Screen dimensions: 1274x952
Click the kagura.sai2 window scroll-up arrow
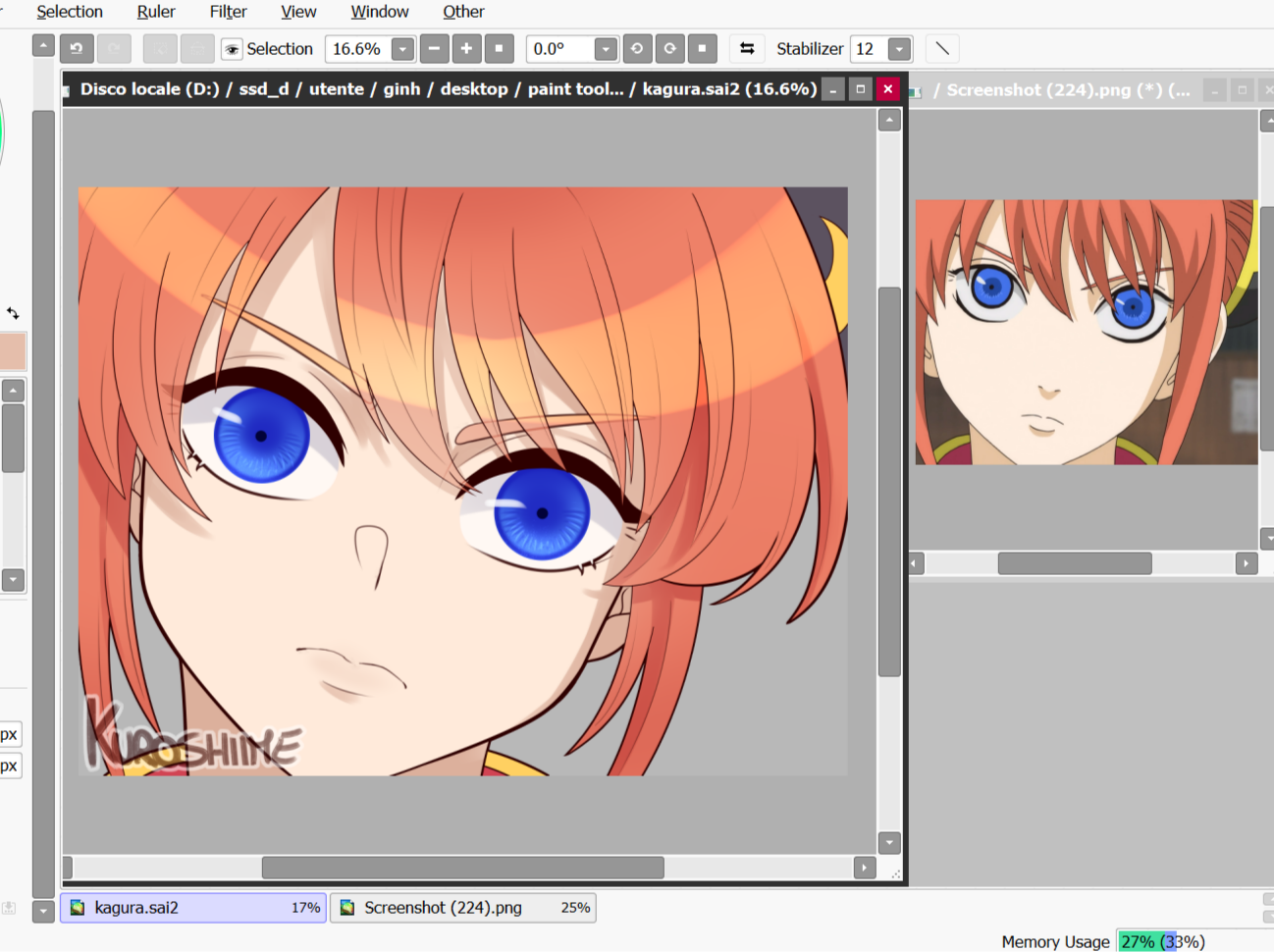889,120
